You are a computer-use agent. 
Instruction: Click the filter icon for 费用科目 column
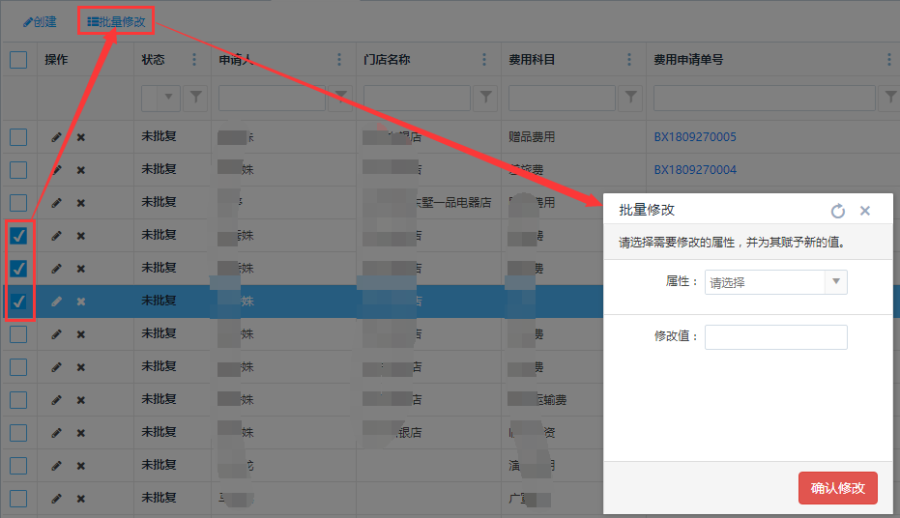coord(631,98)
